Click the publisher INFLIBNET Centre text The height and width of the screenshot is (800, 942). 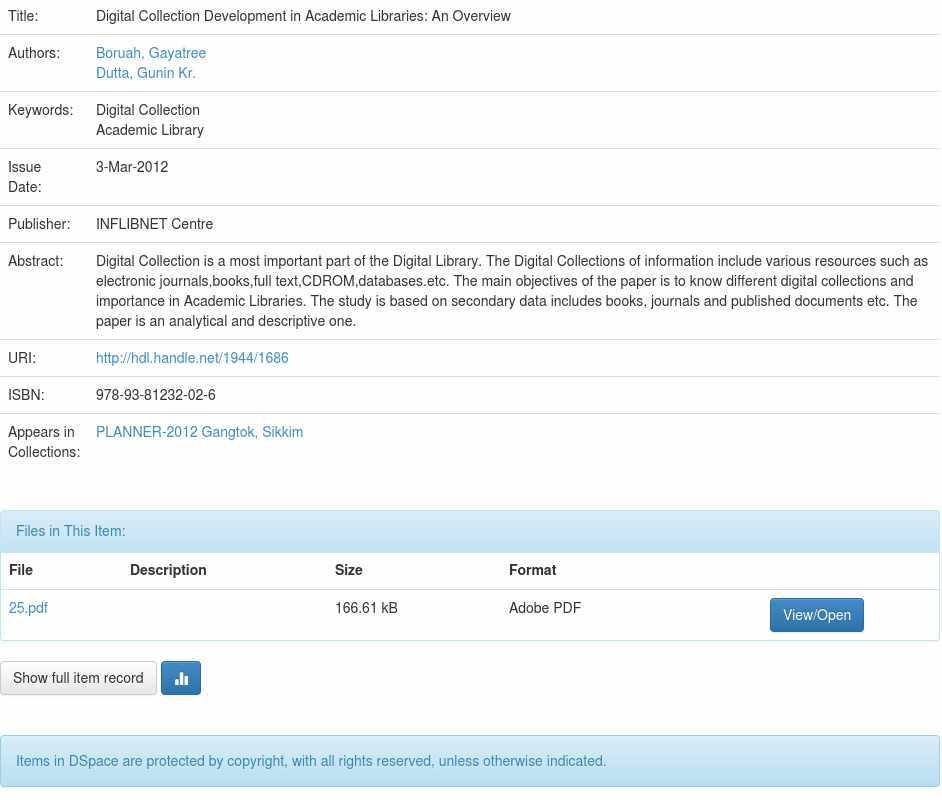(x=154, y=224)
